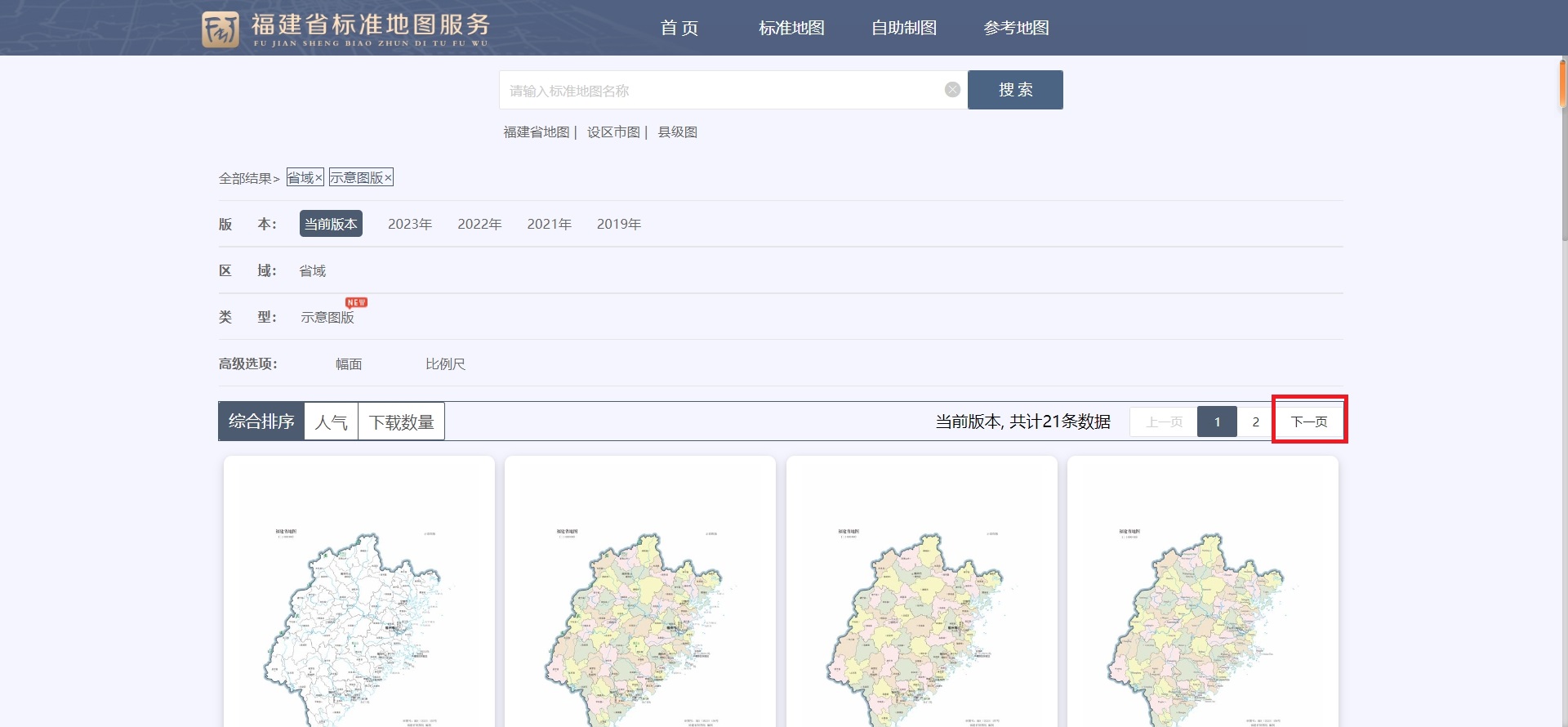Choose the 2022年 version filter
This screenshot has width=1568, height=727.
tap(479, 224)
